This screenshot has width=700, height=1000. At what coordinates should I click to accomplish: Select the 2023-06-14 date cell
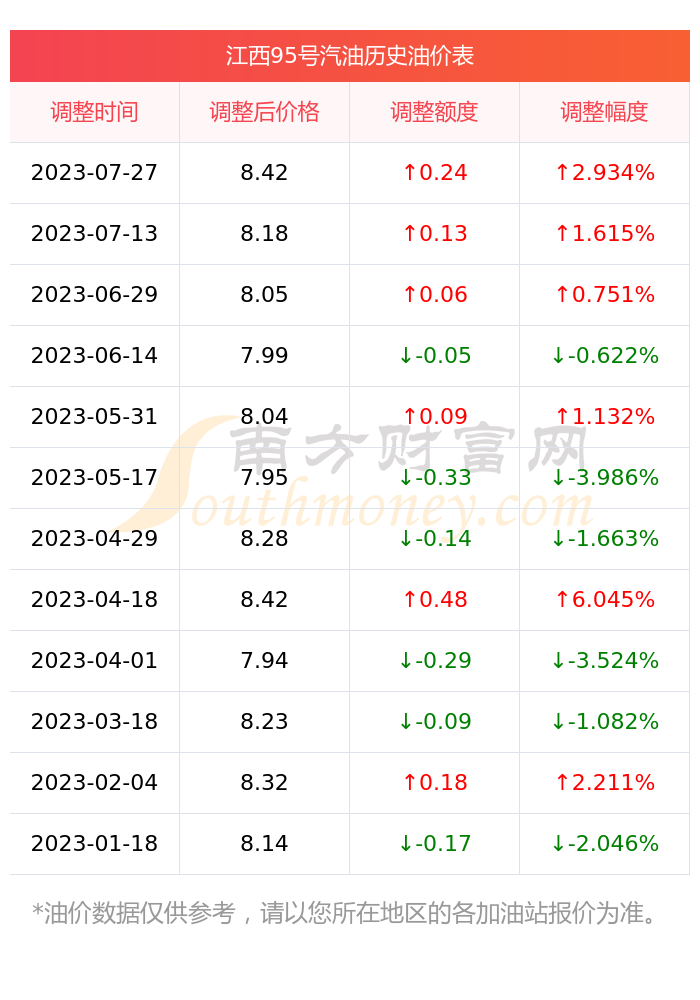pyautogui.click(x=94, y=356)
